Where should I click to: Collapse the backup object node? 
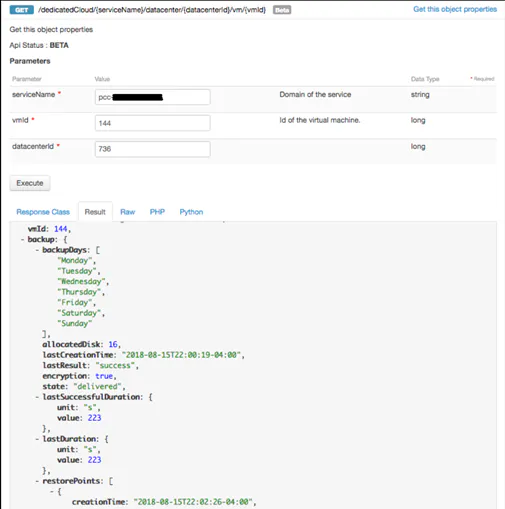pyautogui.click(x=22, y=239)
